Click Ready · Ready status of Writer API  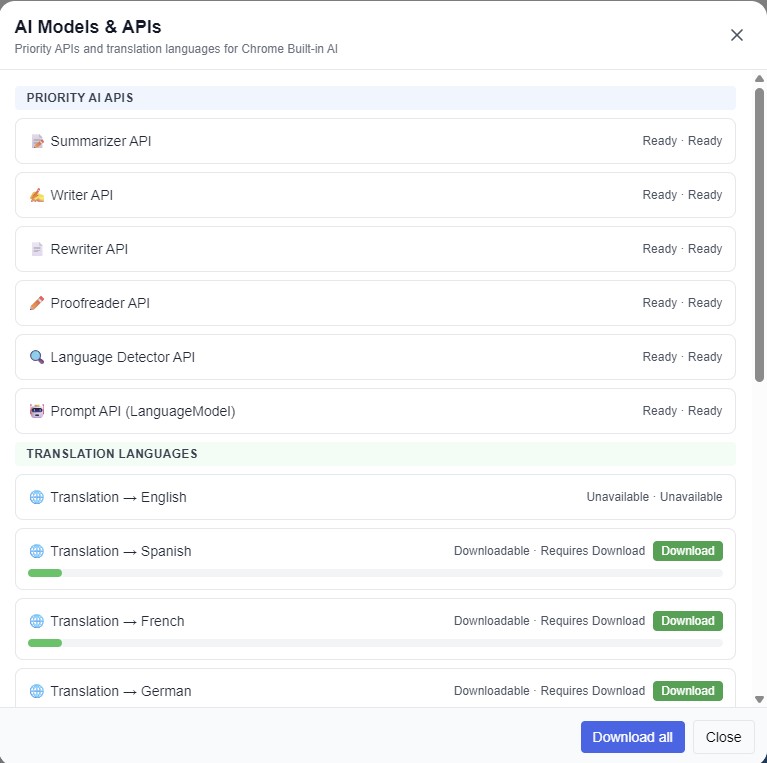coord(682,195)
